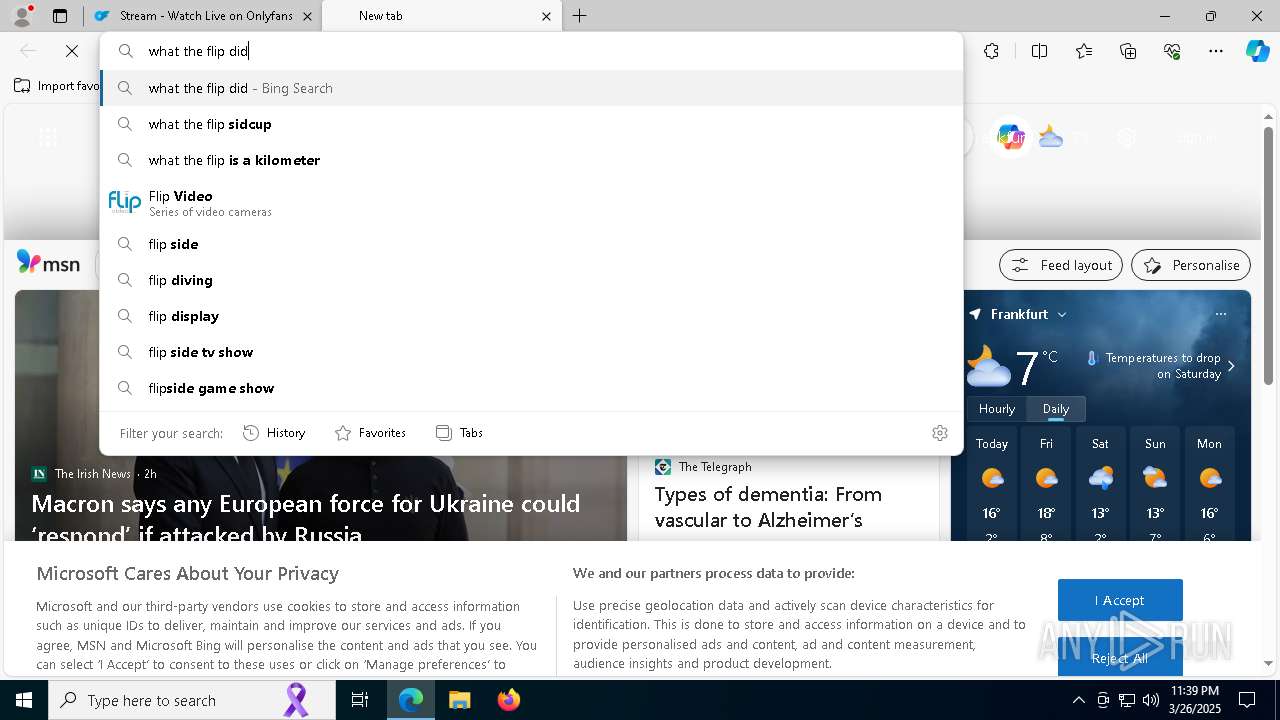Open the Extensions puzzle icon
The height and width of the screenshot is (720, 1280).
(991, 51)
